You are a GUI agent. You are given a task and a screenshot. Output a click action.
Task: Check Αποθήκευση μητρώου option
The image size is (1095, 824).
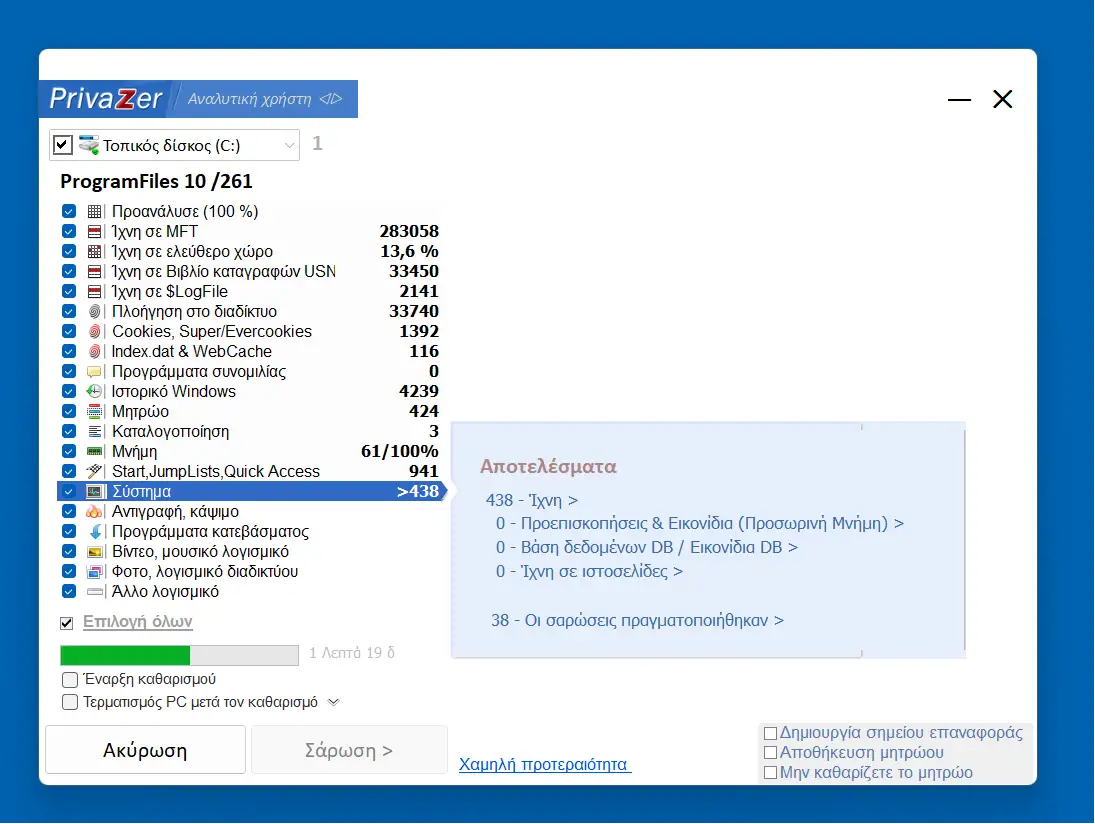770,753
